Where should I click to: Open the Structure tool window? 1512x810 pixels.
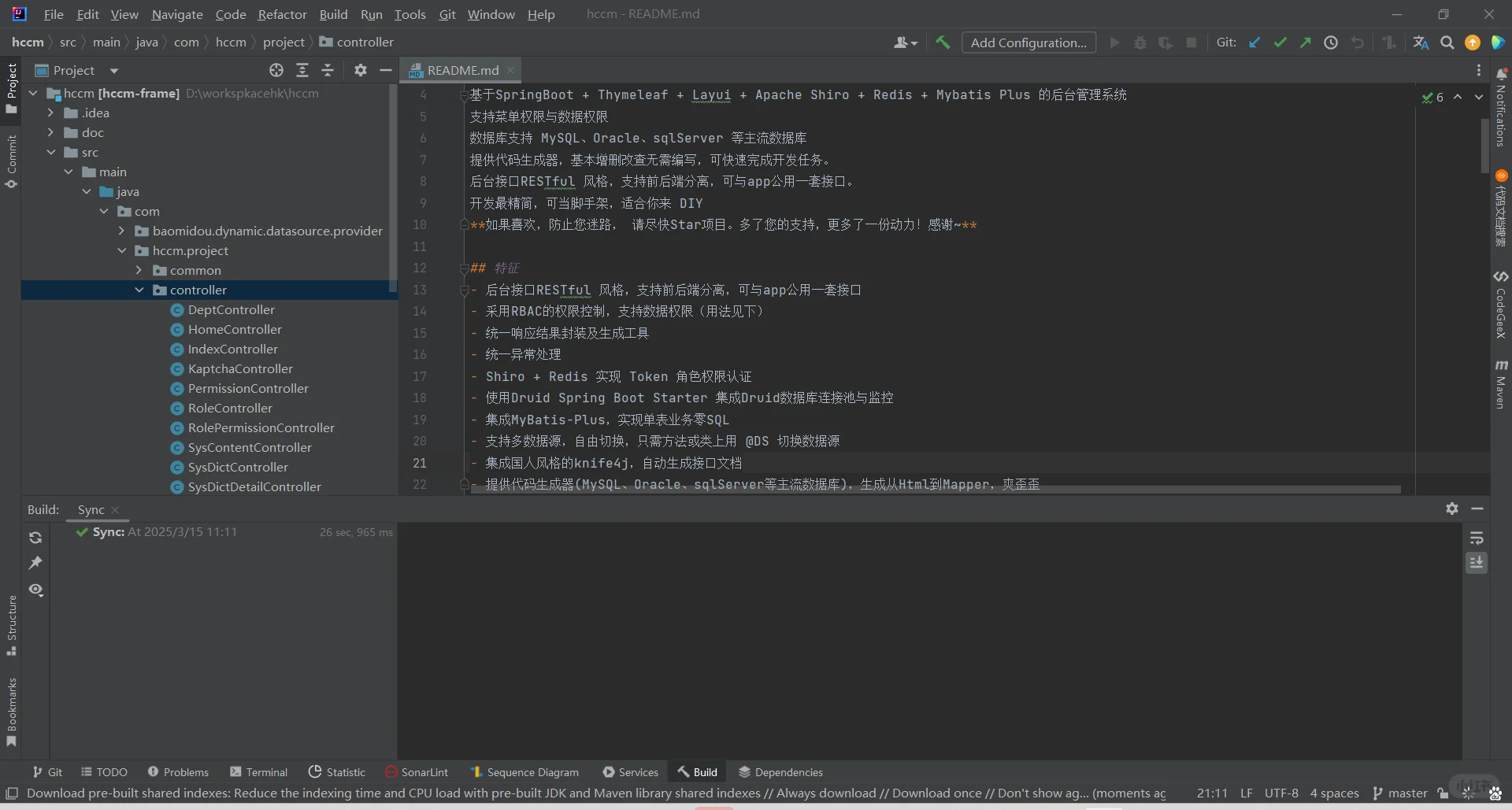[x=11, y=625]
